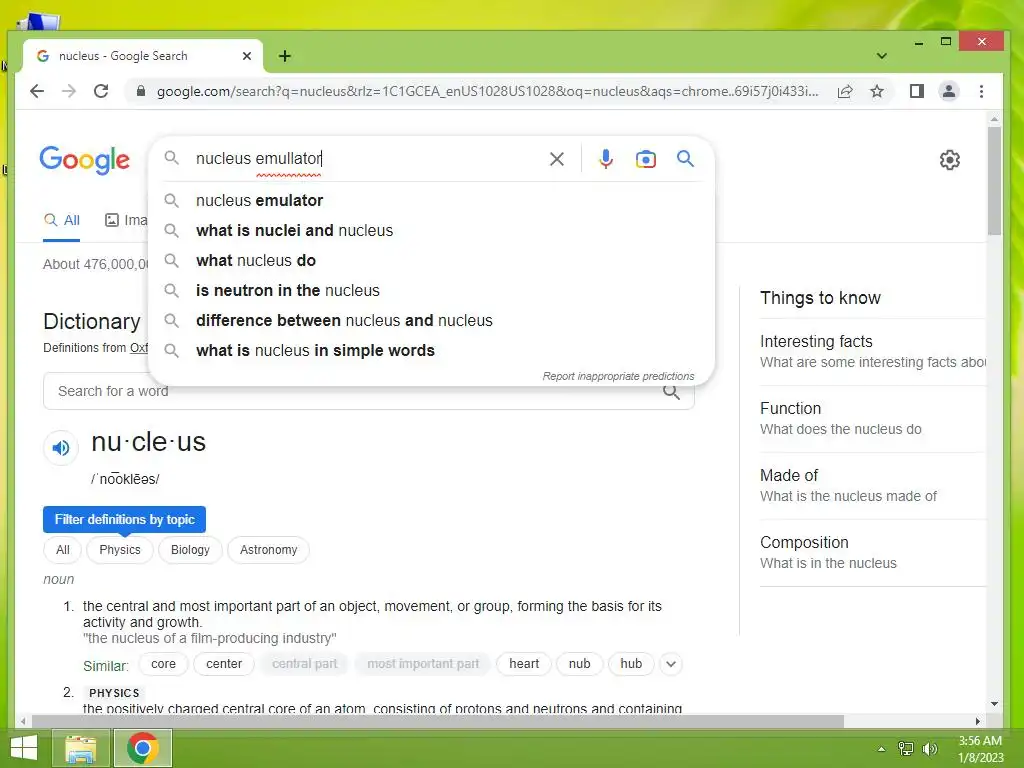Image resolution: width=1024 pixels, height=768 pixels.
Task: Select the 'nucleus emulator' suggestion
Action: click(431, 200)
